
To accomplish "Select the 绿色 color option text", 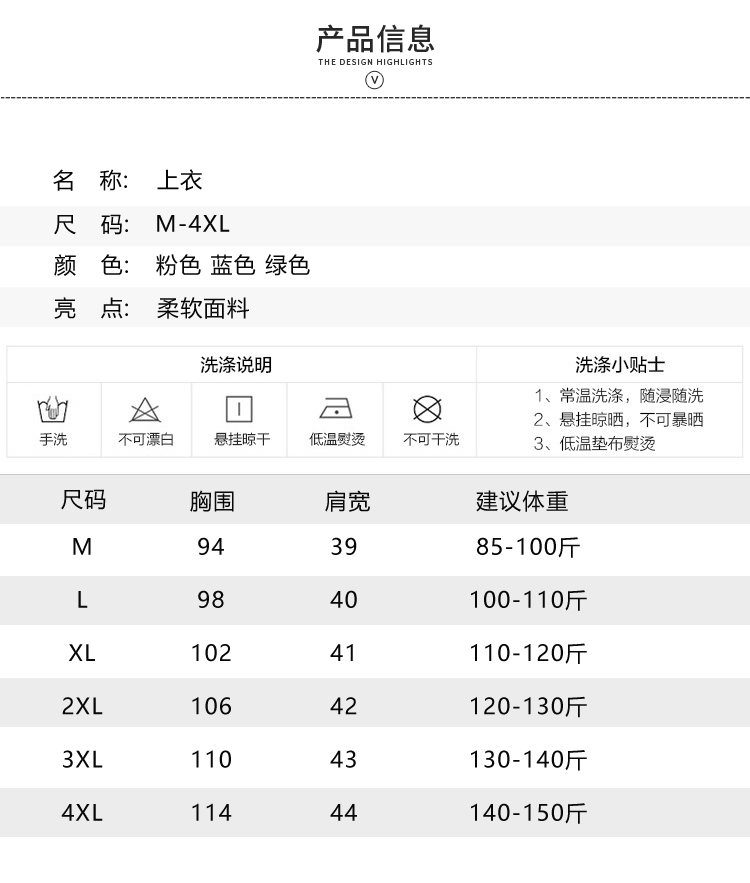I will 287,266.
